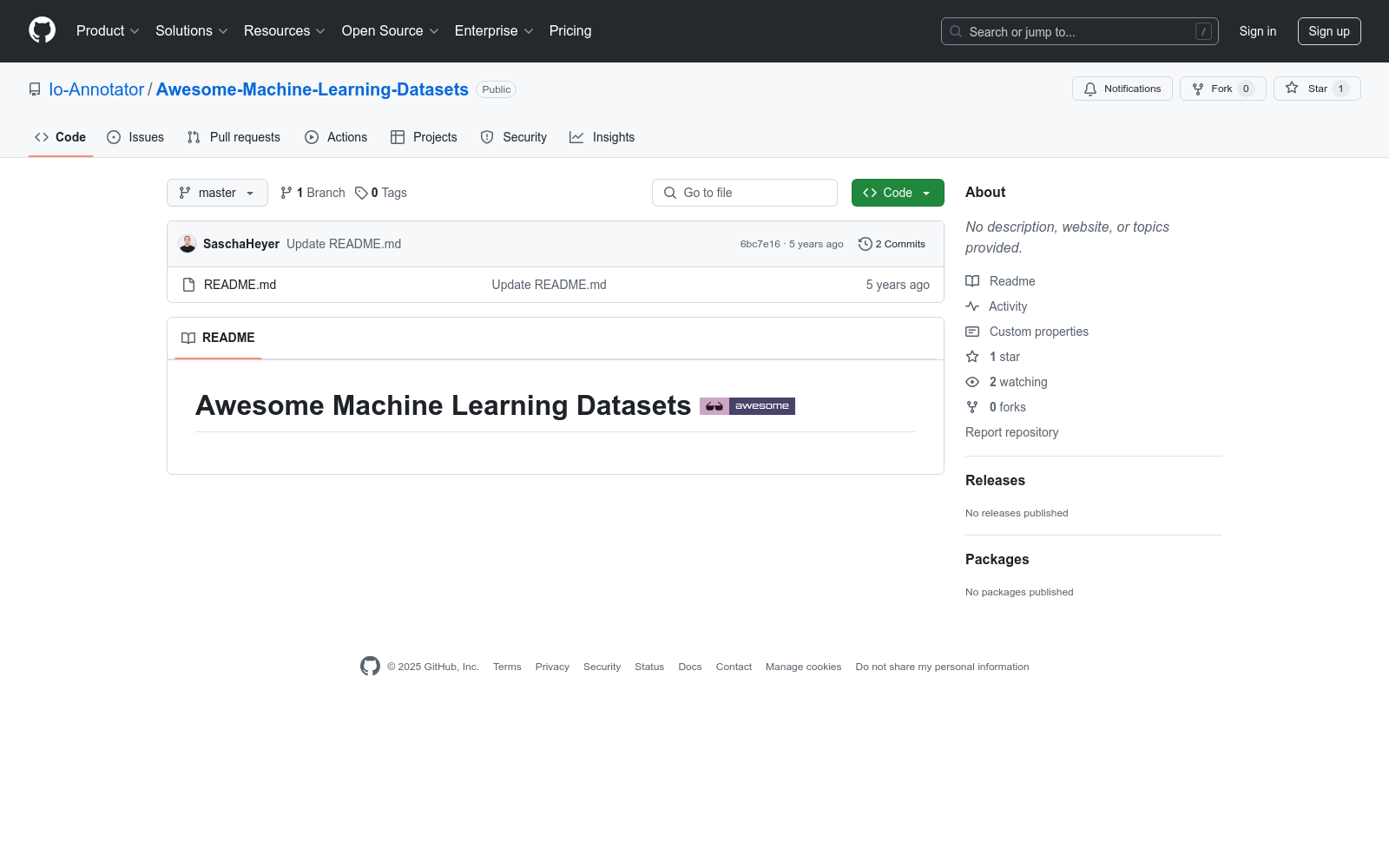1389x868 pixels.
Task: Switch to the Issues tab
Action: tap(135, 137)
